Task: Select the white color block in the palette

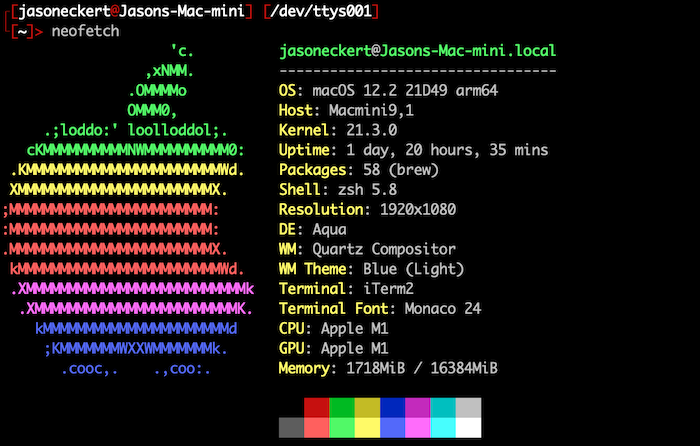Action: (x=468, y=428)
